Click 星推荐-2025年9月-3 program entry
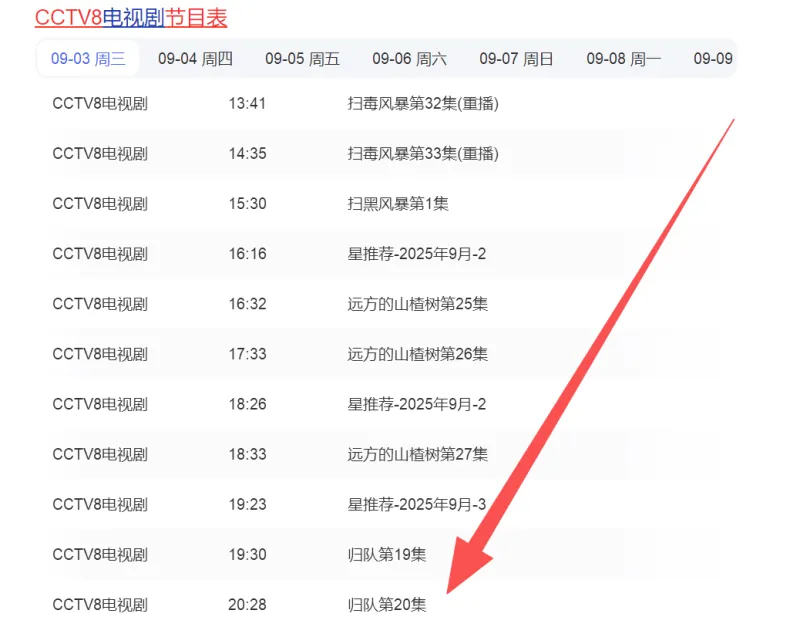 click(x=416, y=504)
